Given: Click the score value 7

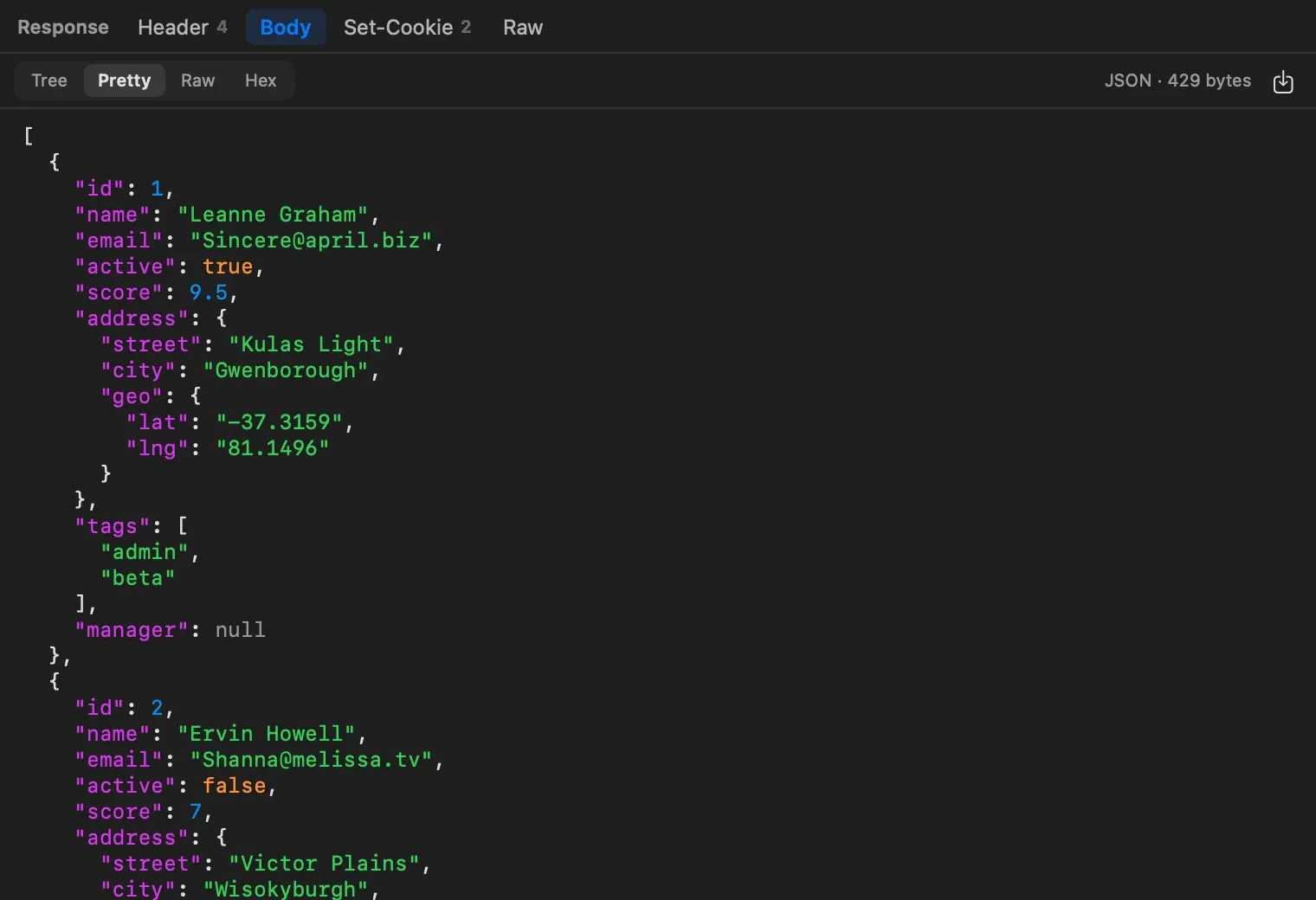Looking at the screenshot, I should pos(196,812).
